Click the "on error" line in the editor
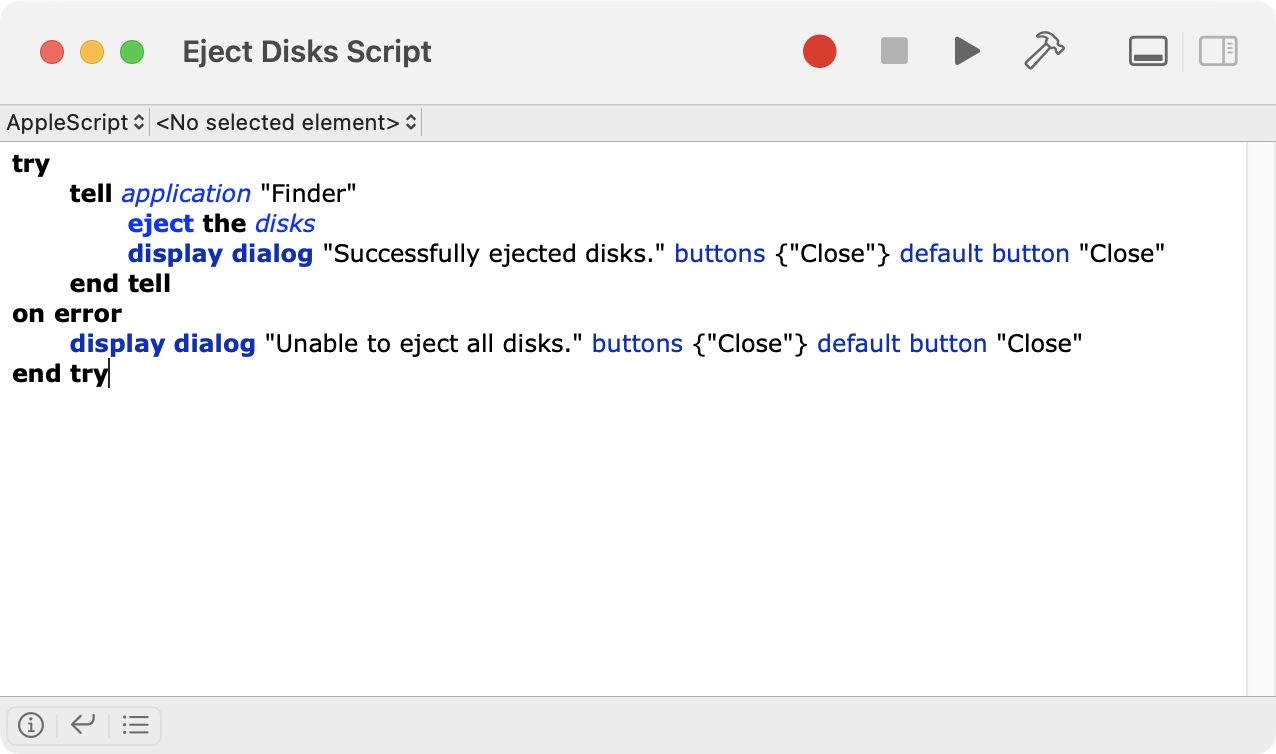Image resolution: width=1276 pixels, height=754 pixels. click(x=67, y=314)
